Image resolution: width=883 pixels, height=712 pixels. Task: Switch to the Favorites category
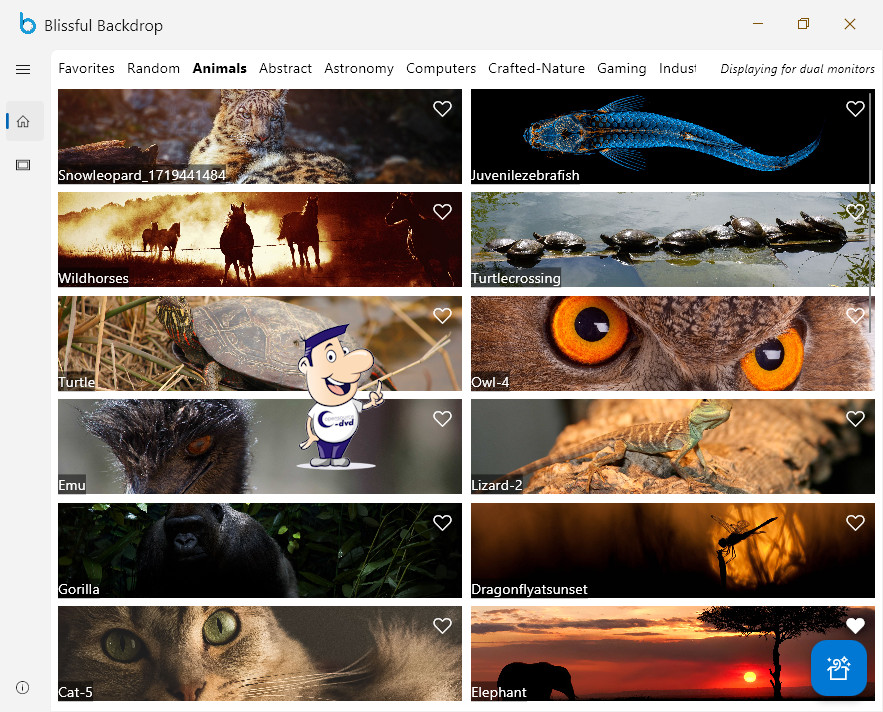[86, 69]
